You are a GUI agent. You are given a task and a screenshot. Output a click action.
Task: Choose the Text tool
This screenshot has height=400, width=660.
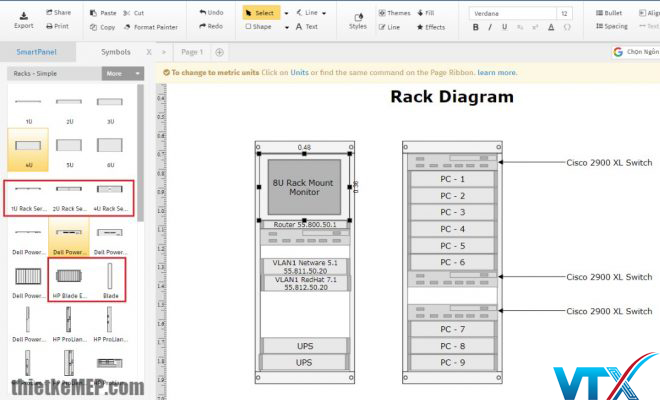(307, 27)
